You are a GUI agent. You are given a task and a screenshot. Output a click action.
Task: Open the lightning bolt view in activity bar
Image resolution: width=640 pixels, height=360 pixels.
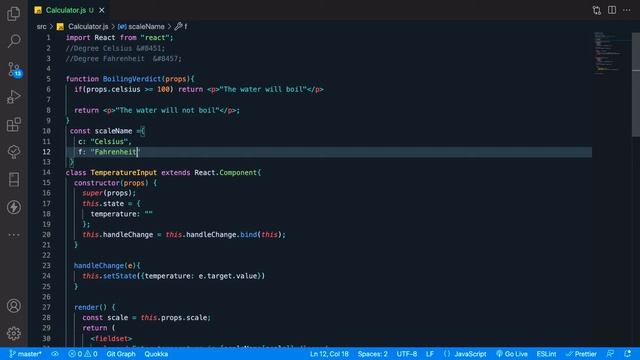pyautogui.click(x=13, y=207)
